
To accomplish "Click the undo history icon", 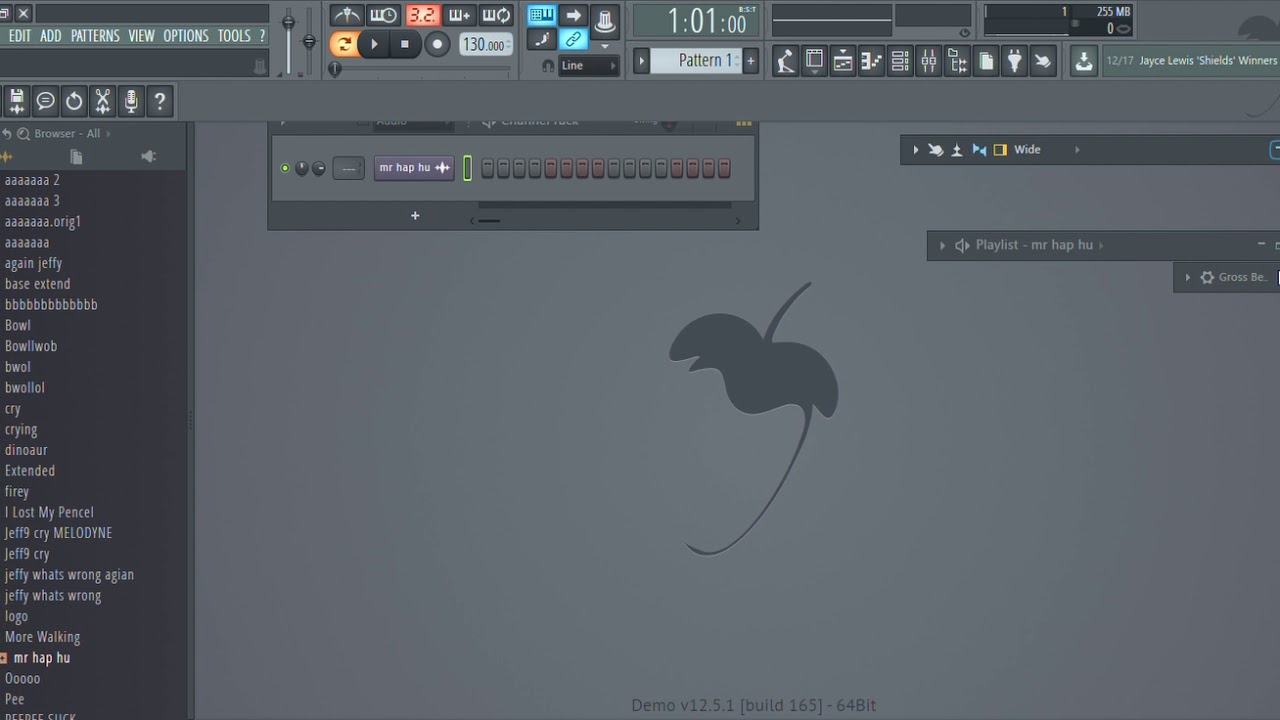I will tap(74, 101).
